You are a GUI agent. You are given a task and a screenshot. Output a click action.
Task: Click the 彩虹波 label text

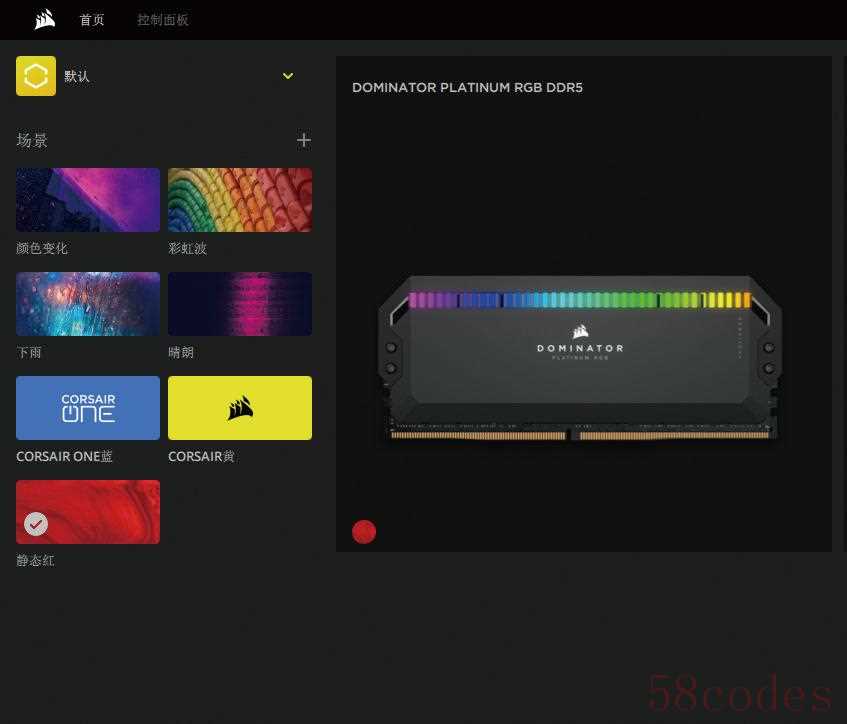[187, 249]
